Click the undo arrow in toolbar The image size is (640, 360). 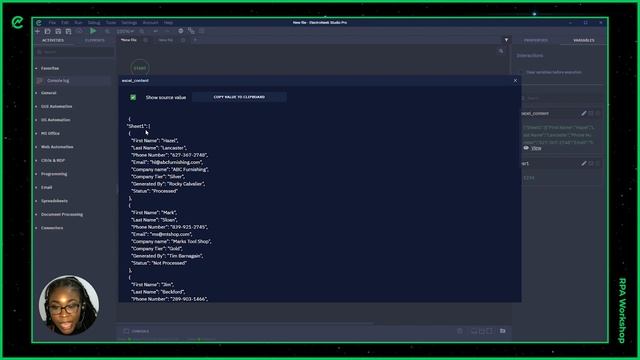pos(156,31)
